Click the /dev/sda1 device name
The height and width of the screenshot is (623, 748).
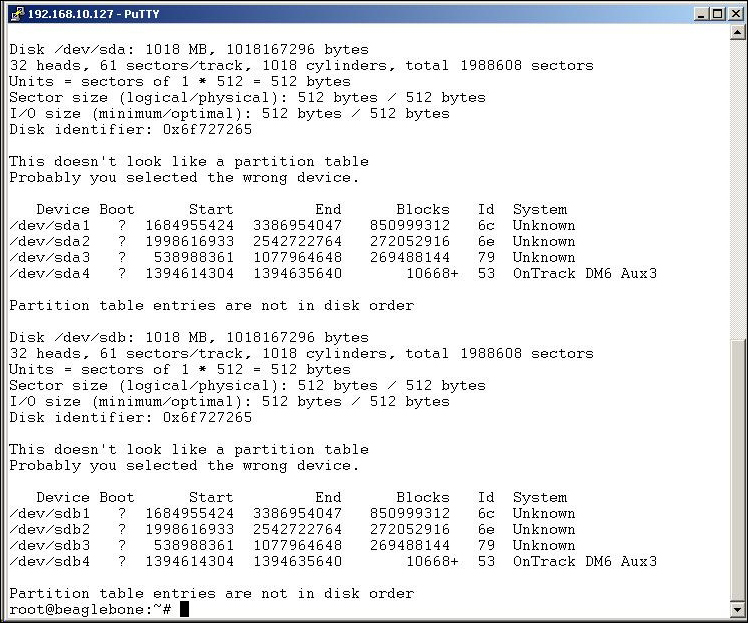[x=50, y=226]
